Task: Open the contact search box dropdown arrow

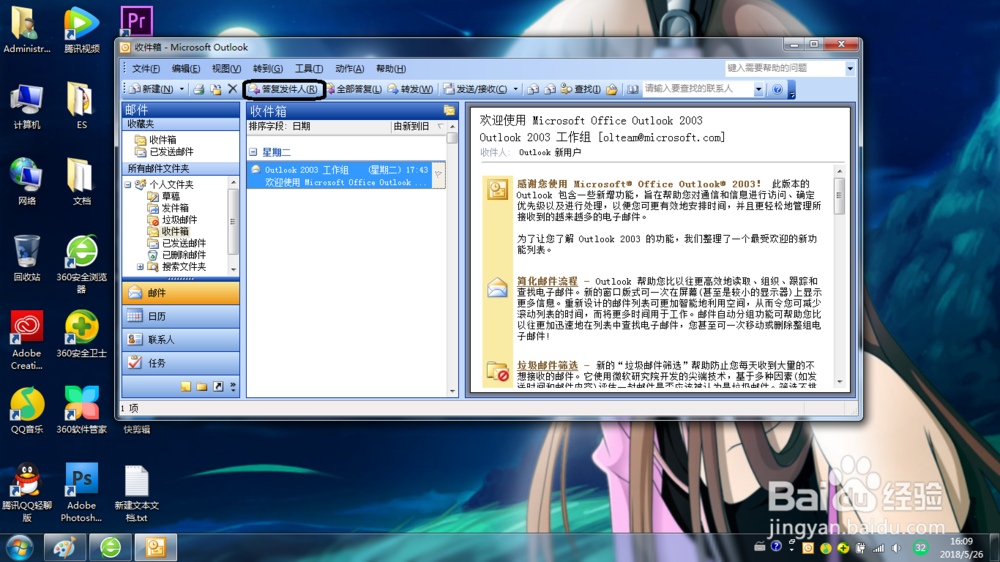Action: (758, 89)
